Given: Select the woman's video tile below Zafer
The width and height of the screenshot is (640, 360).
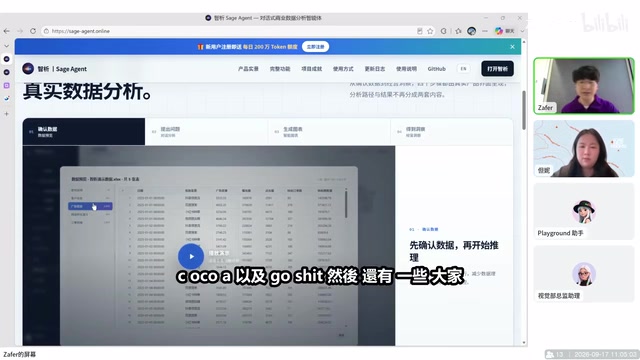Looking at the screenshot, I should pos(584,149).
